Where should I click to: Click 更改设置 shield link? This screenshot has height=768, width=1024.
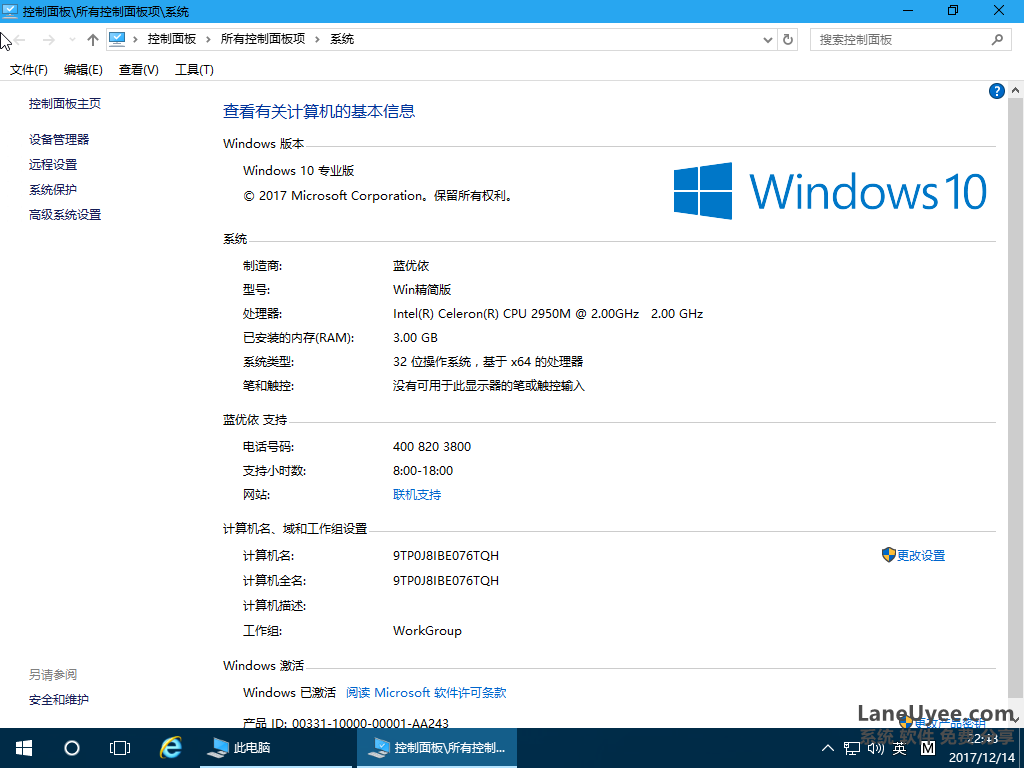click(x=913, y=555)
